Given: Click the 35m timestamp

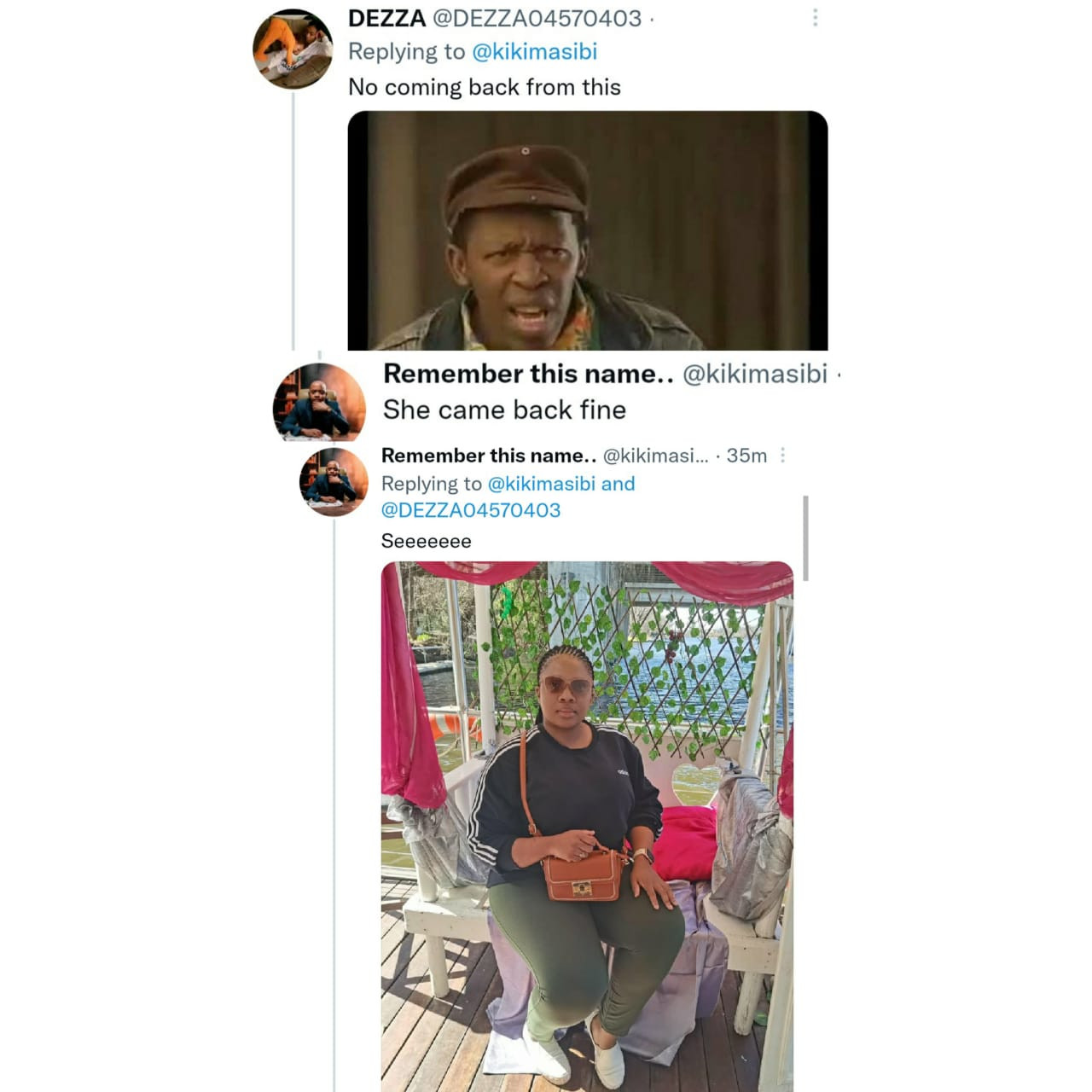Looking at the screenshot, I should point(746,456).
